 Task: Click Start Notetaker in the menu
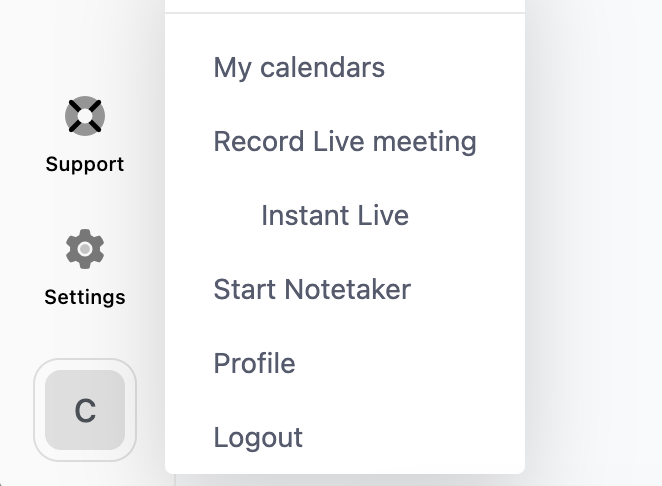coord(312,289)
